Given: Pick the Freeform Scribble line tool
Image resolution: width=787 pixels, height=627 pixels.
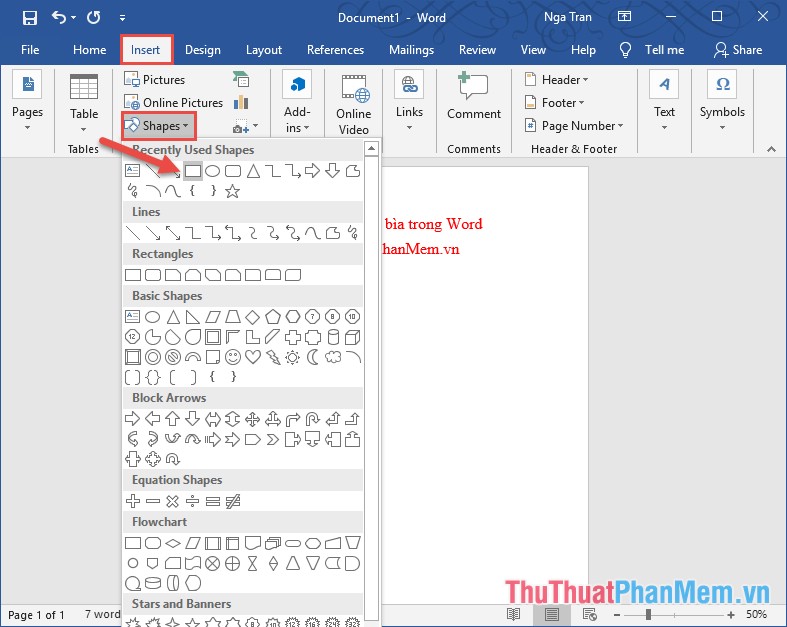Looking at the screenshot, I should click(x=353, y=232).
